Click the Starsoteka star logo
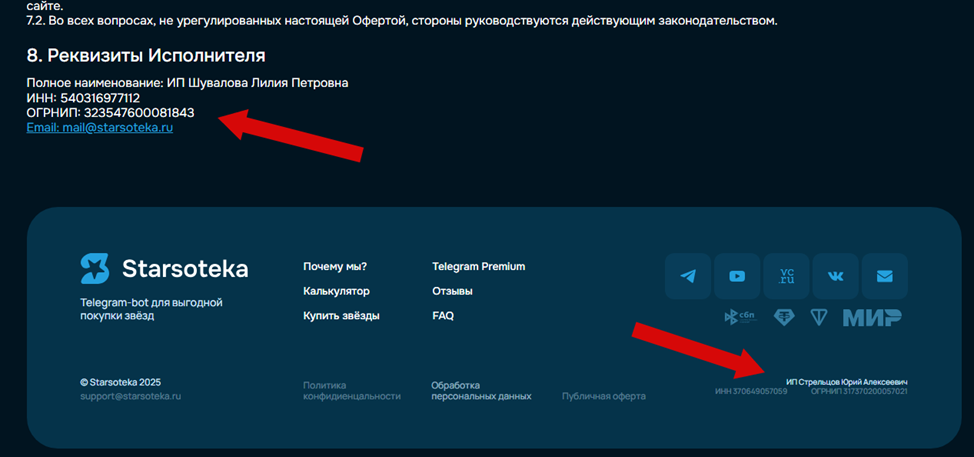This screenshot has width=974, height=457. coord(95,268)
